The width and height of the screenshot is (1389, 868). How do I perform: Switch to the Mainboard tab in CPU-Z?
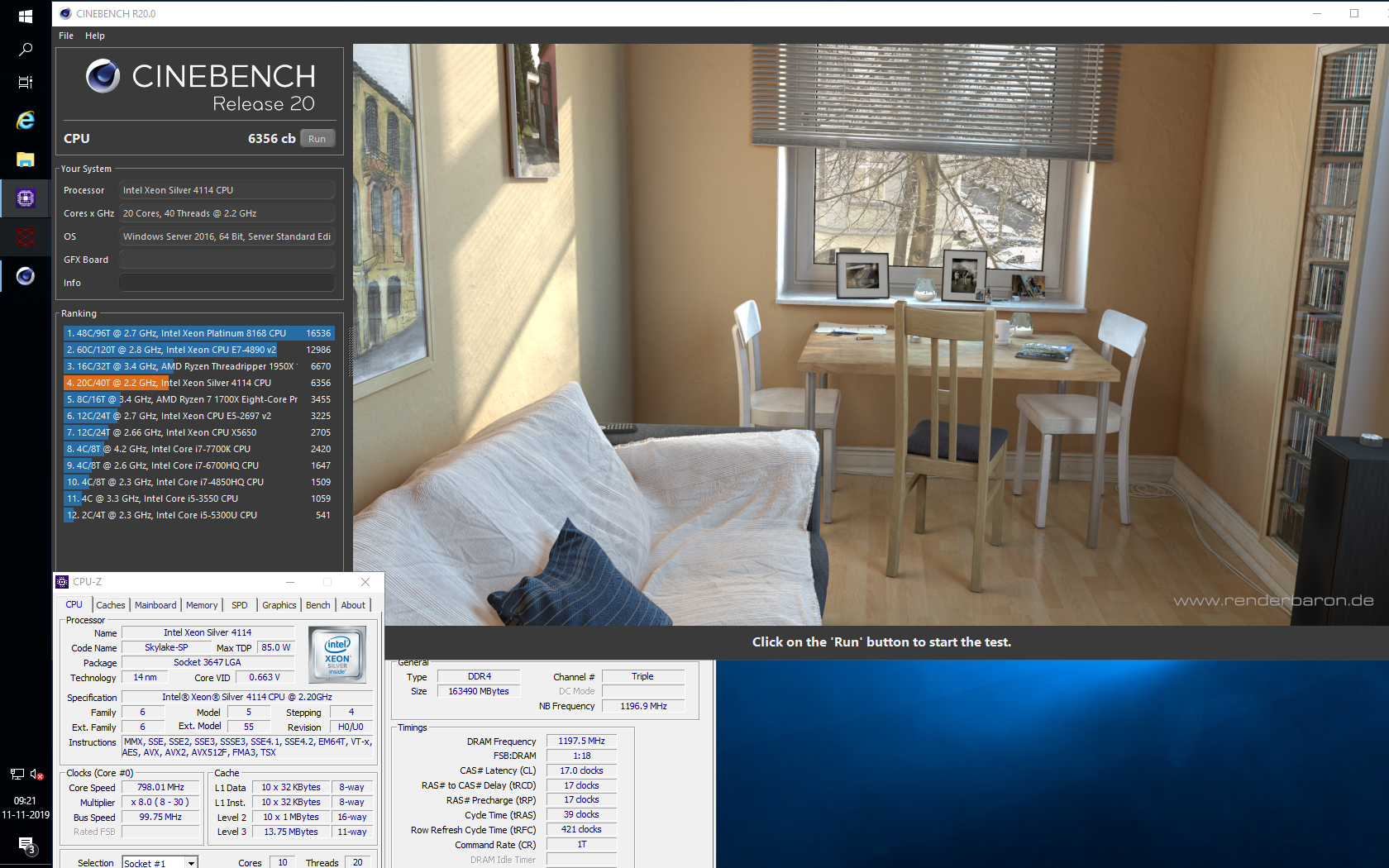(x=155, y=605)
